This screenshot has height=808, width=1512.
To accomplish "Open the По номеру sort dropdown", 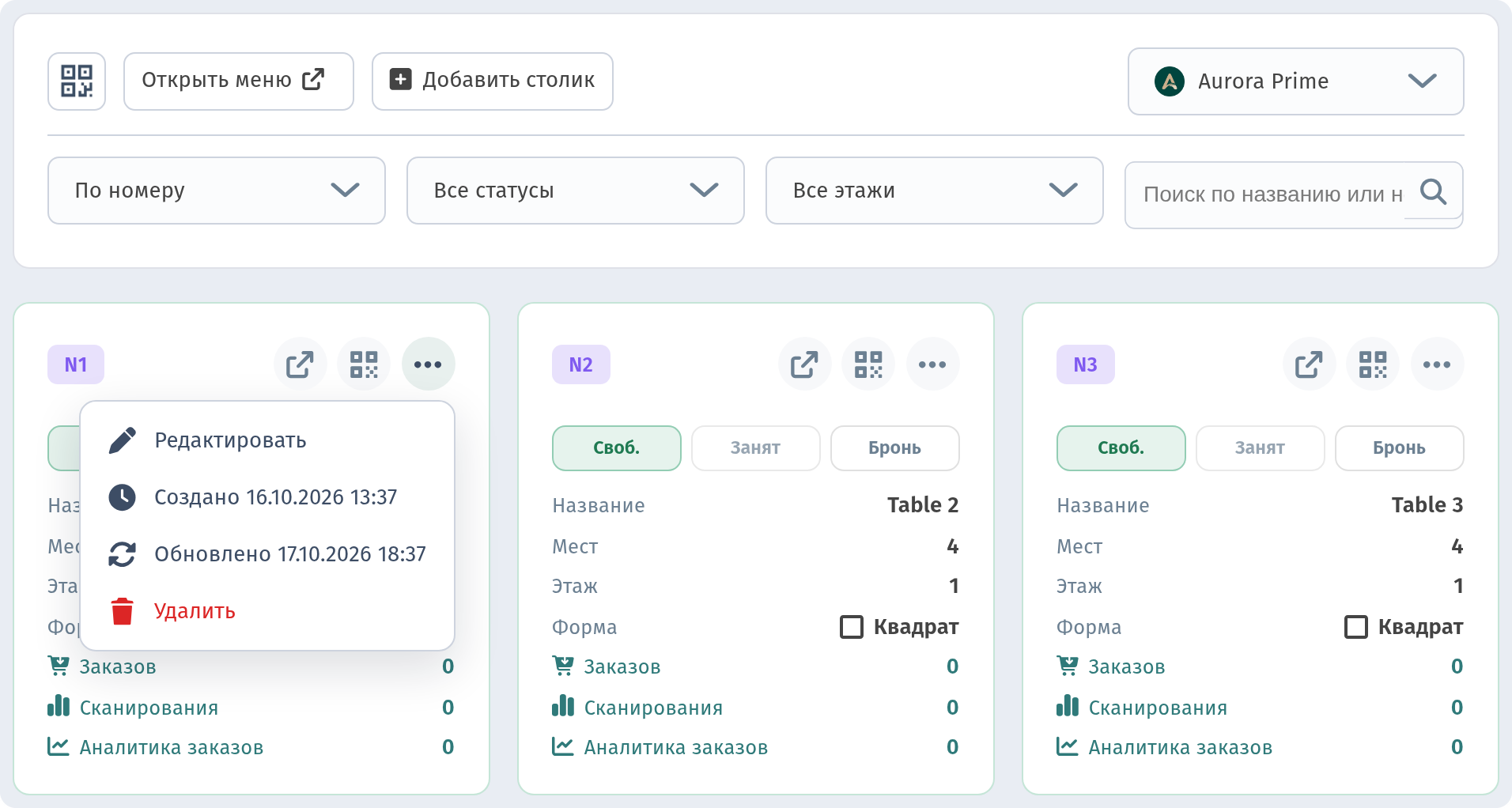I will (217, 191).
